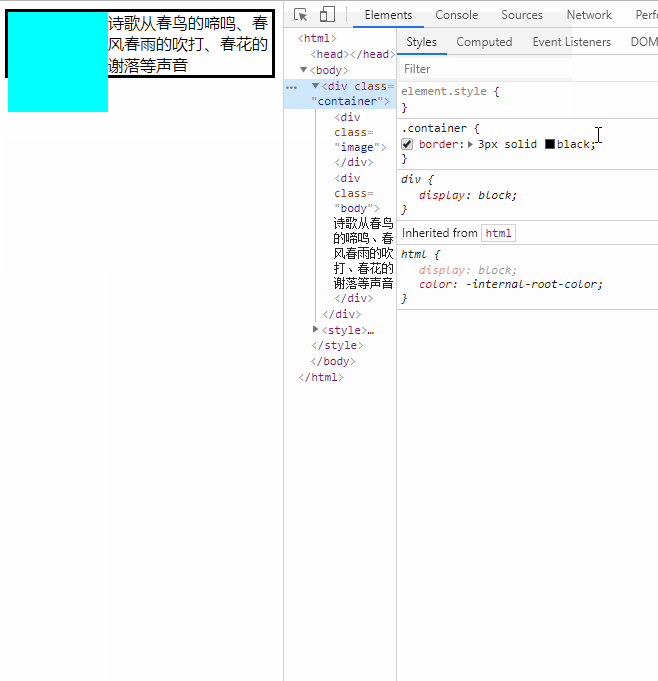Select the closing </body> tag row
Screen dimensions: 658x681
(333, 361)
